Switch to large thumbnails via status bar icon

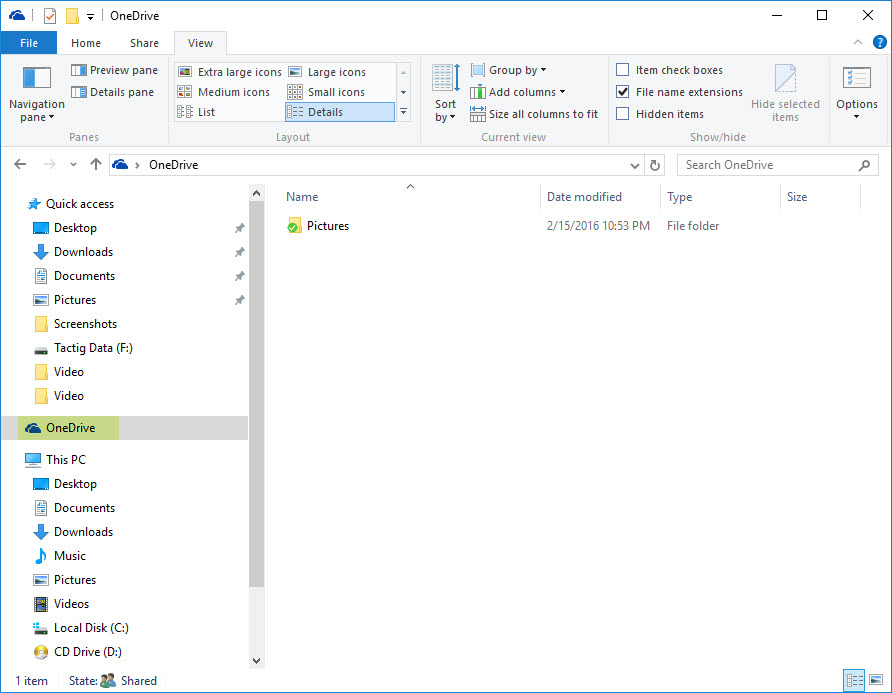pos(876,680)
